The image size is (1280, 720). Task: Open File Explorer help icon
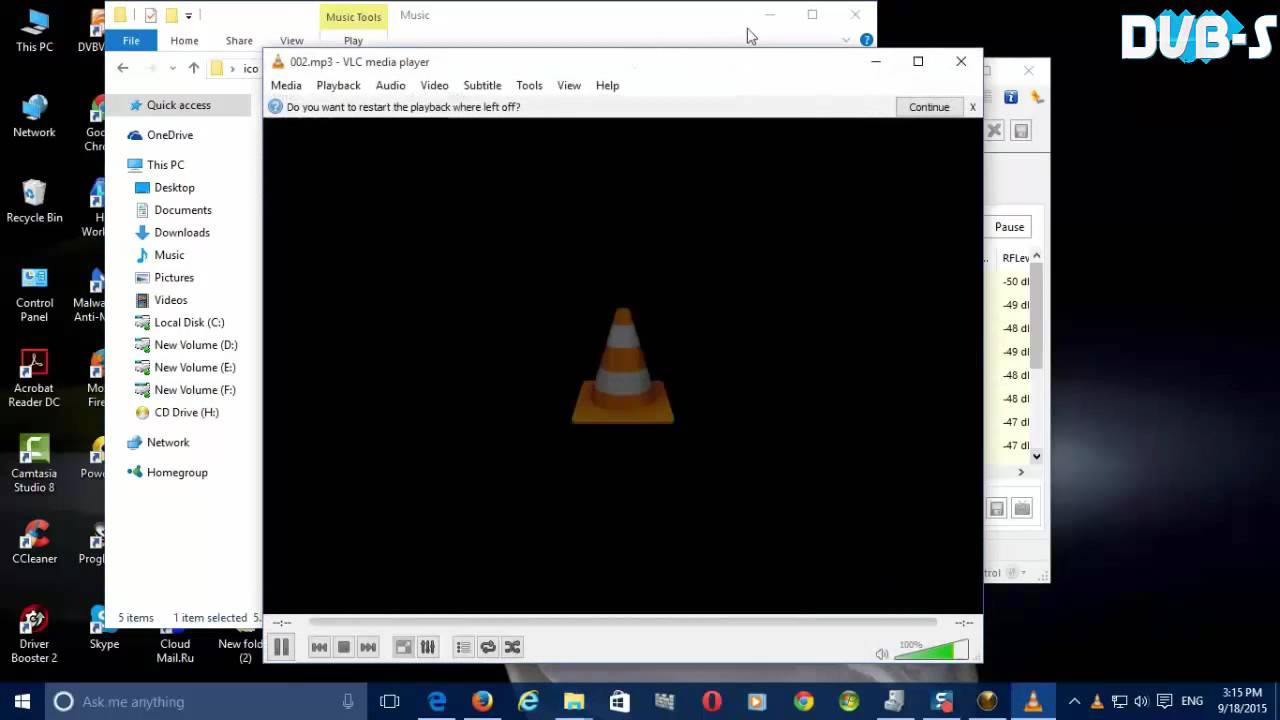point(866,40)
